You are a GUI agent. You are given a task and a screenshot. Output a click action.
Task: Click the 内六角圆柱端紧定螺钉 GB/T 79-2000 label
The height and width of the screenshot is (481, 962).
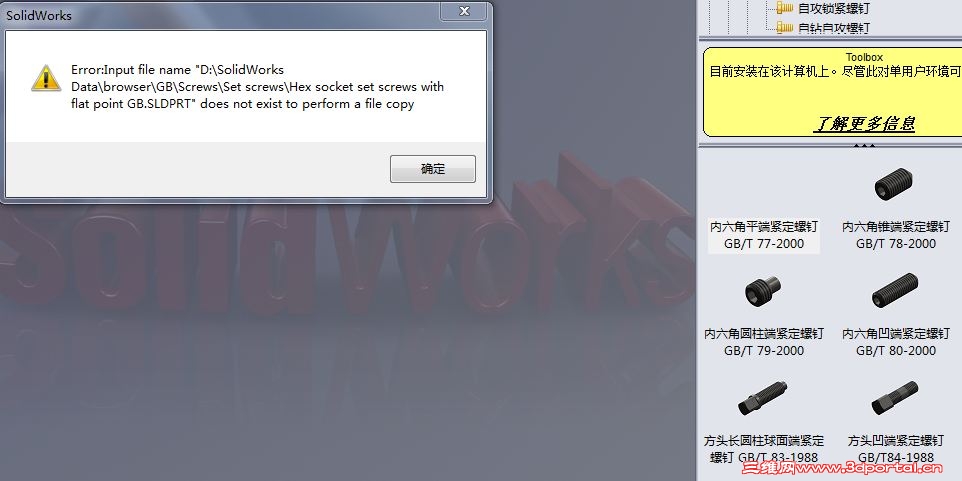pos(764,342)
